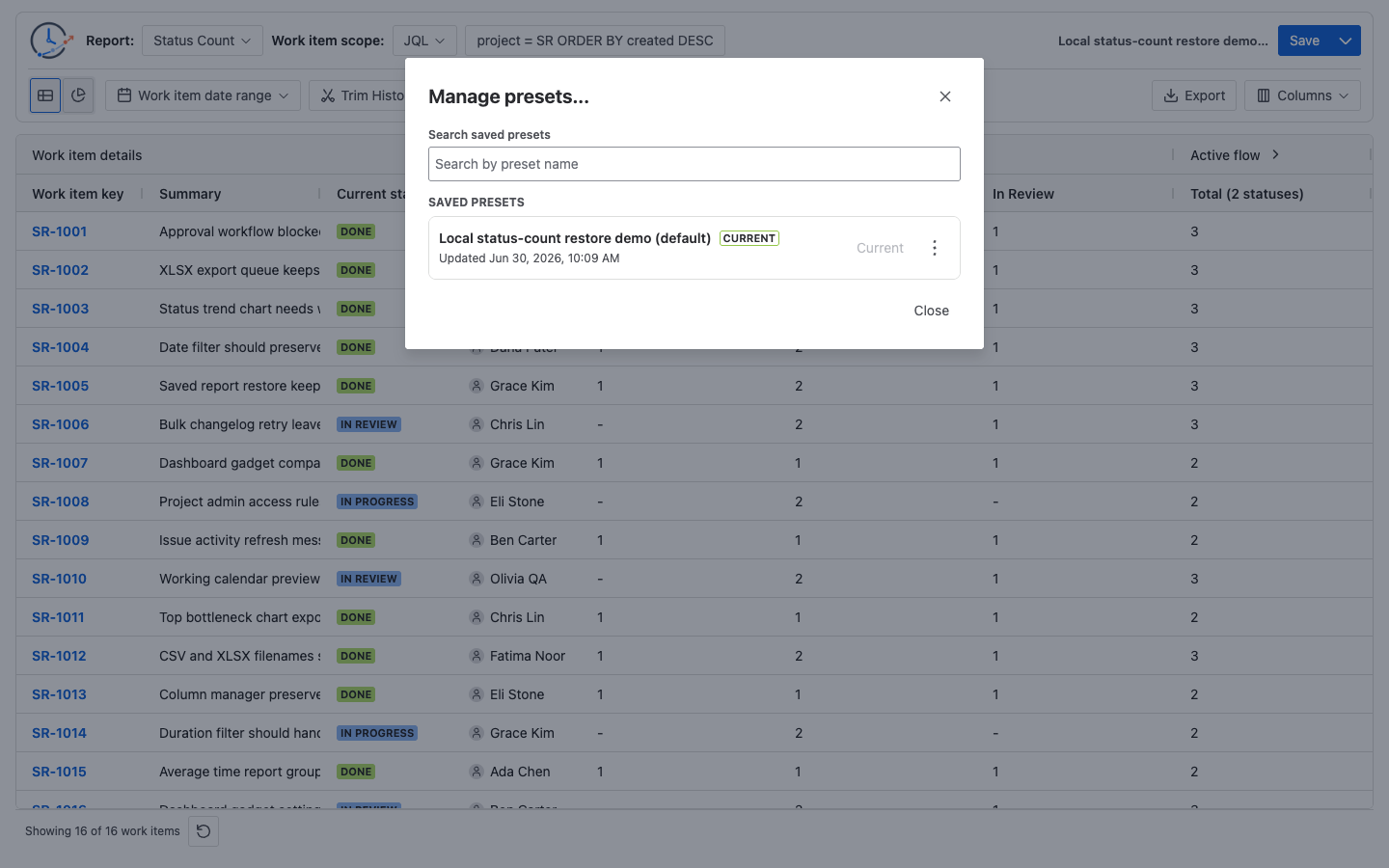
Task: Switch to table view icon
Action: coord(45,95)
